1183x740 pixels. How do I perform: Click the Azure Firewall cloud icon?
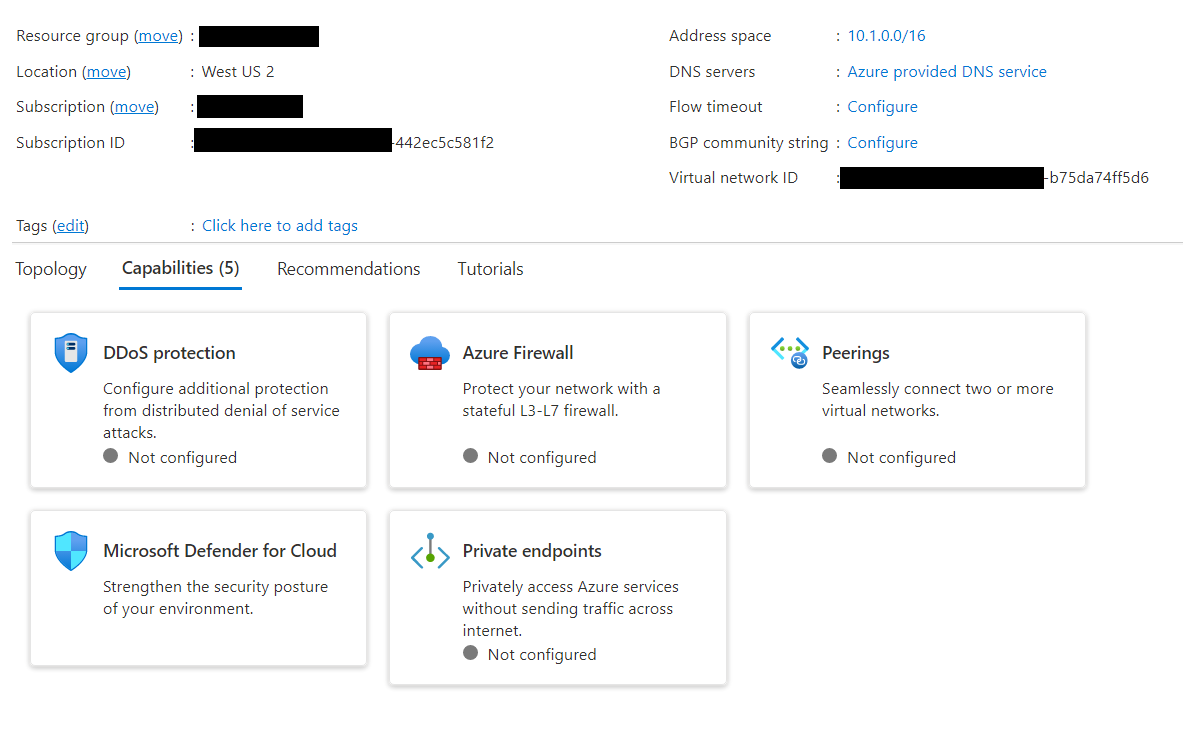point(430,353)
